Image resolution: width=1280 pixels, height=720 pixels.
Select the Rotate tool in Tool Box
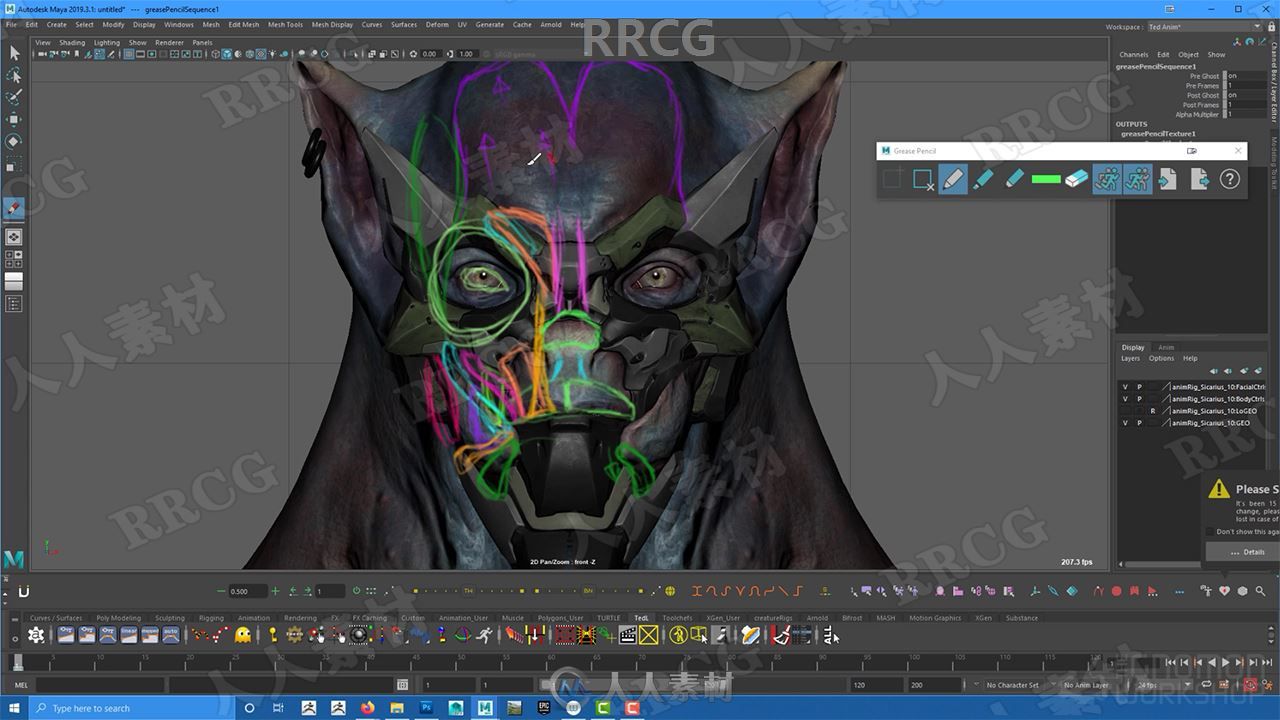(14, 141)
